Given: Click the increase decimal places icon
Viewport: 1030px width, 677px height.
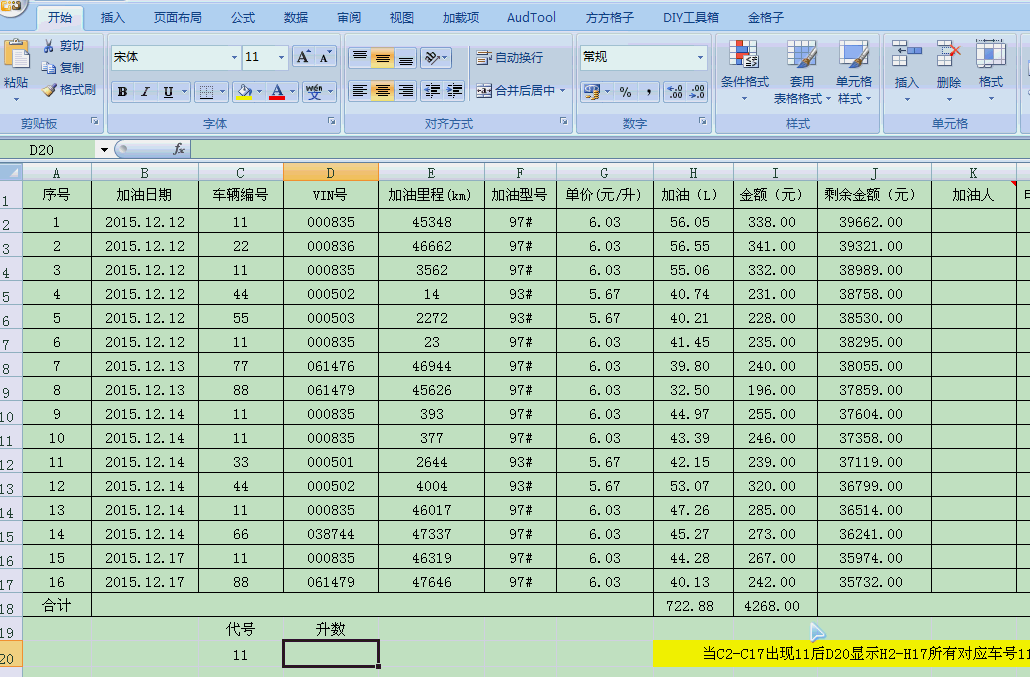Looking at the screenshot, I should [675, 92].
